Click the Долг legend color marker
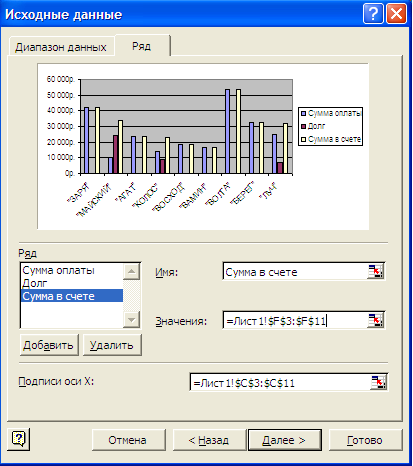Viewport: 413px width, 466px height. [x=303, y=126]
